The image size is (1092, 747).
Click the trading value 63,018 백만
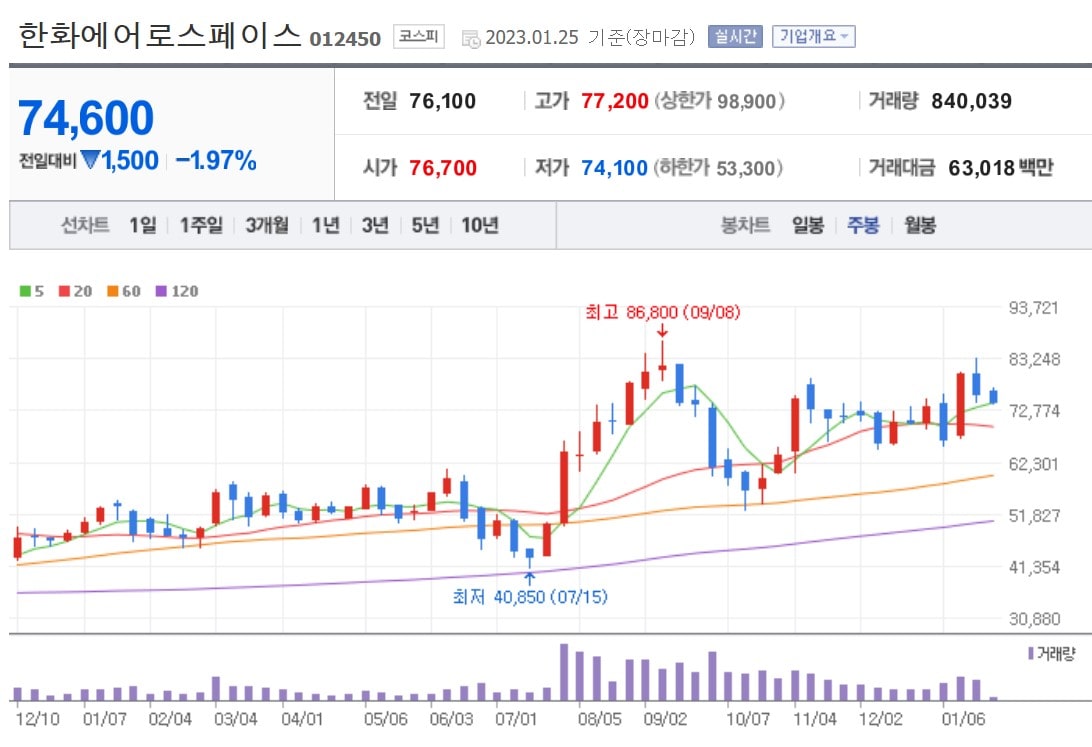click(1001, 168)
